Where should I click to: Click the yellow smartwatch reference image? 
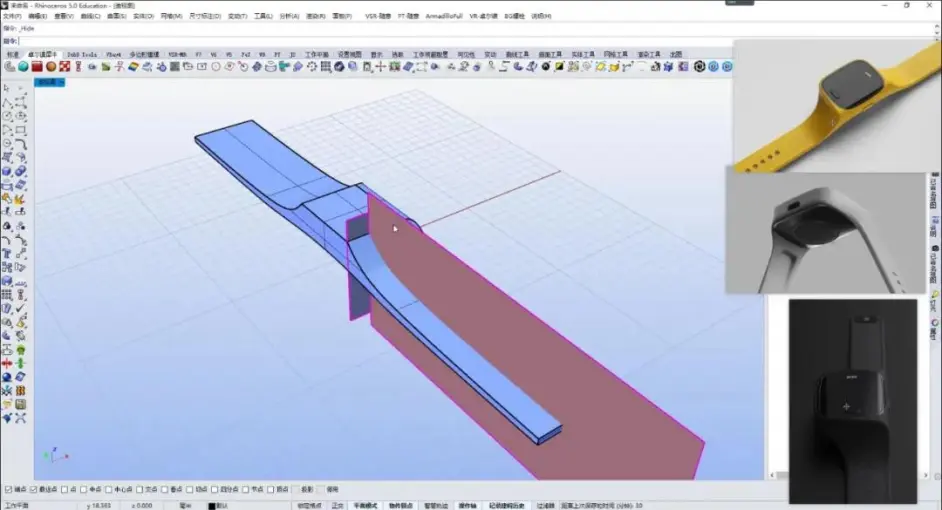coord(837,106)
